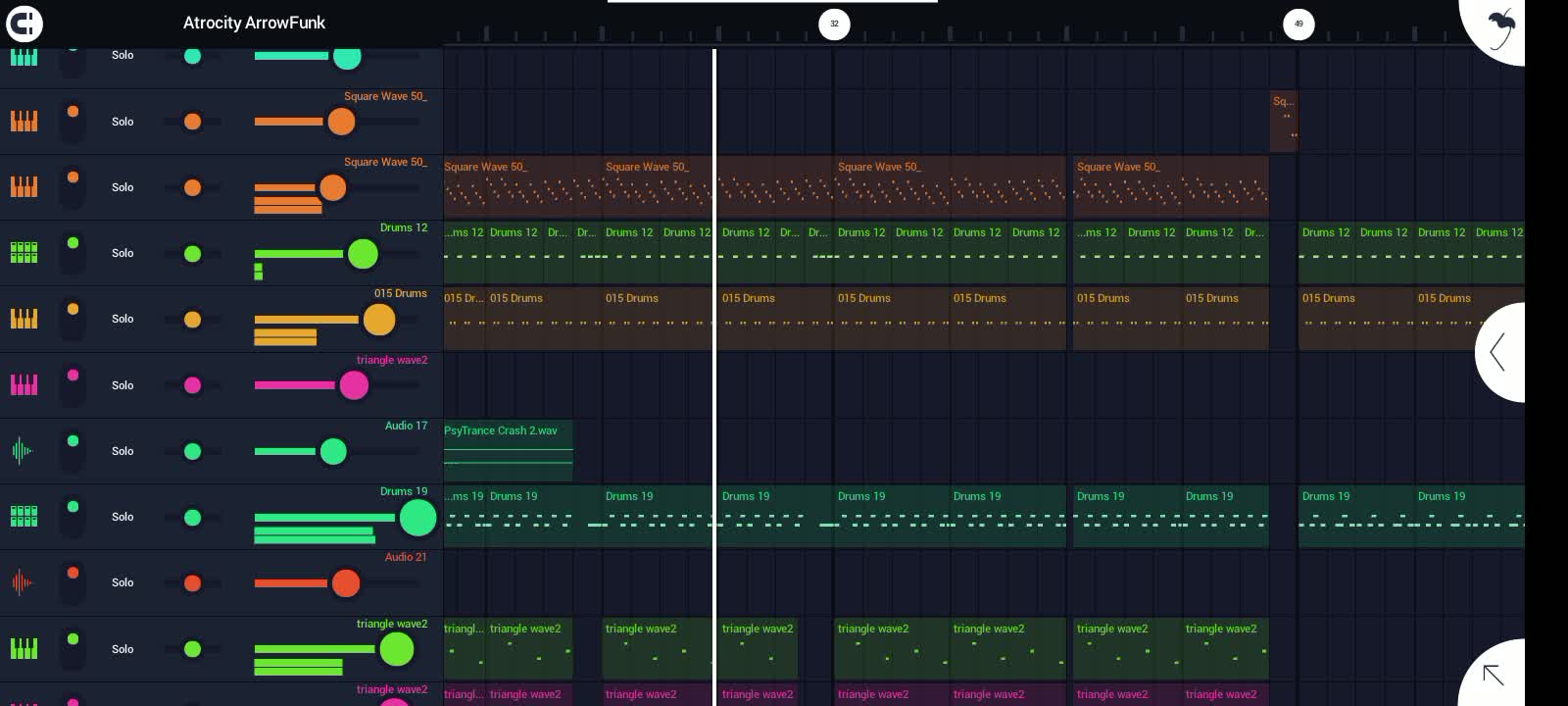Open the FL Studio fruit logo menu
The width and height of the screenshot is (1568, 706).
[x=1500, y=27]
